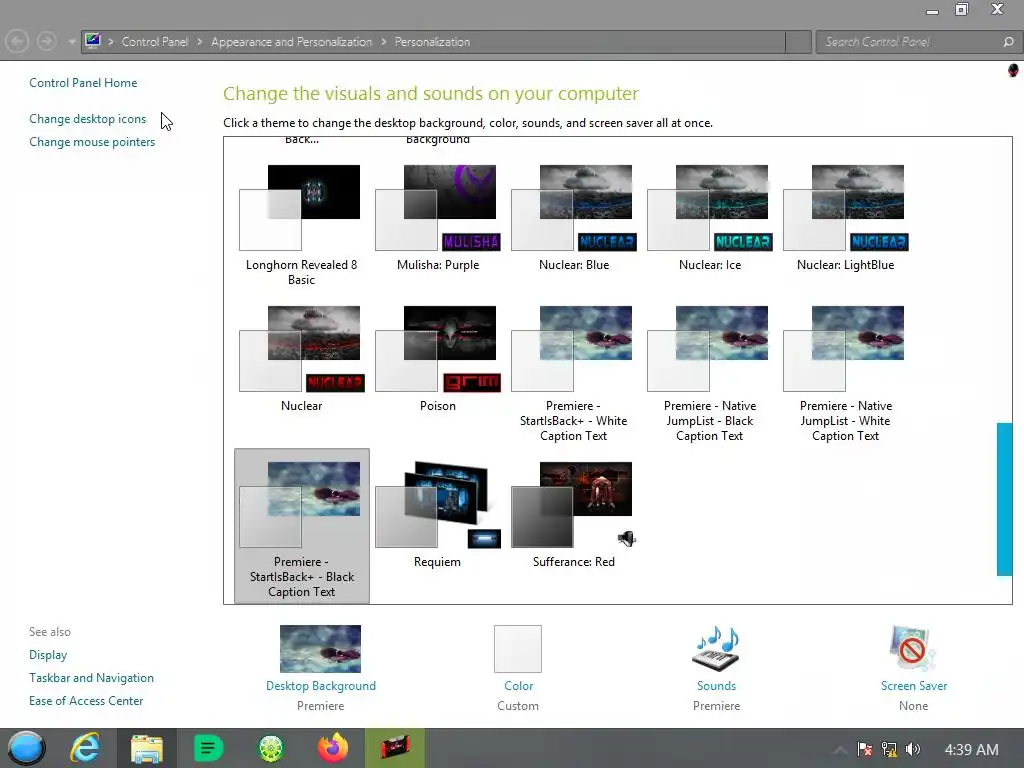Click the address bar computer icon
The width and height of the screenshot is (1024, 768).
click(93, 41)
